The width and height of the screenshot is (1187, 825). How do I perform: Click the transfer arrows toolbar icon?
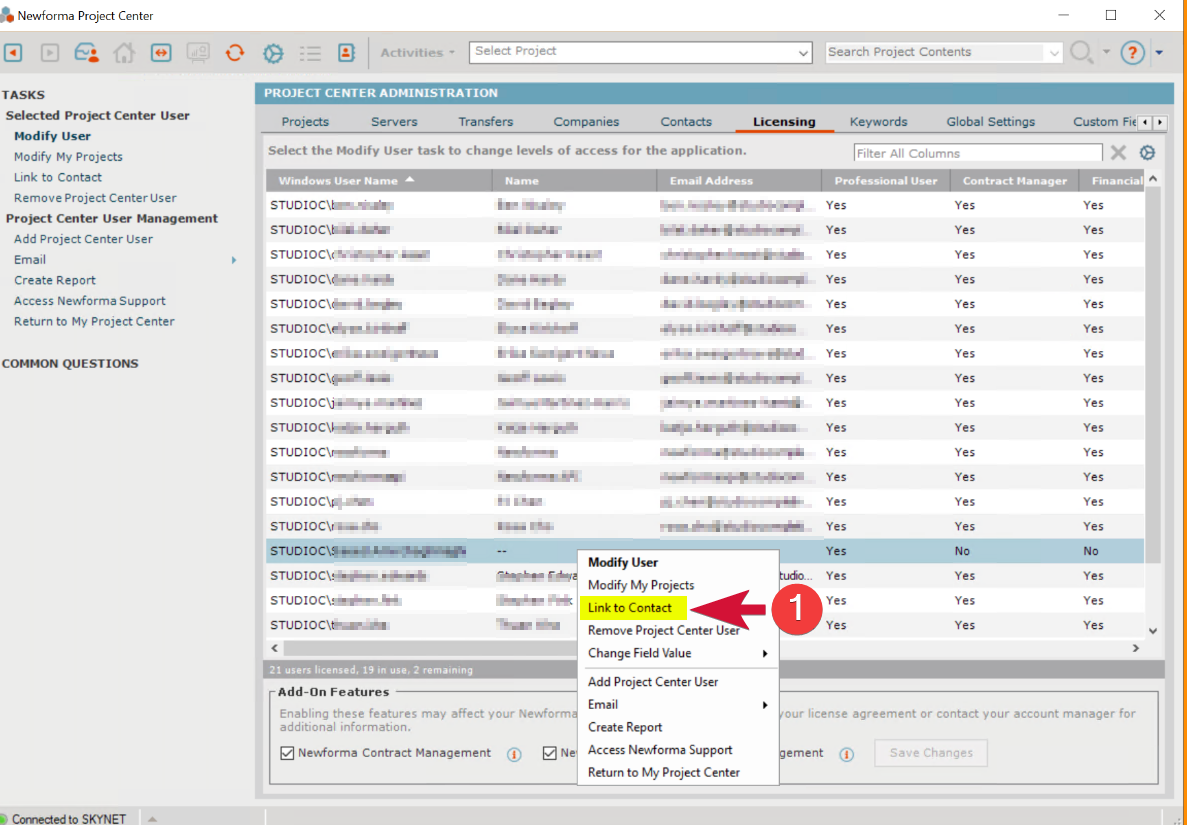[x=161, y=52]
